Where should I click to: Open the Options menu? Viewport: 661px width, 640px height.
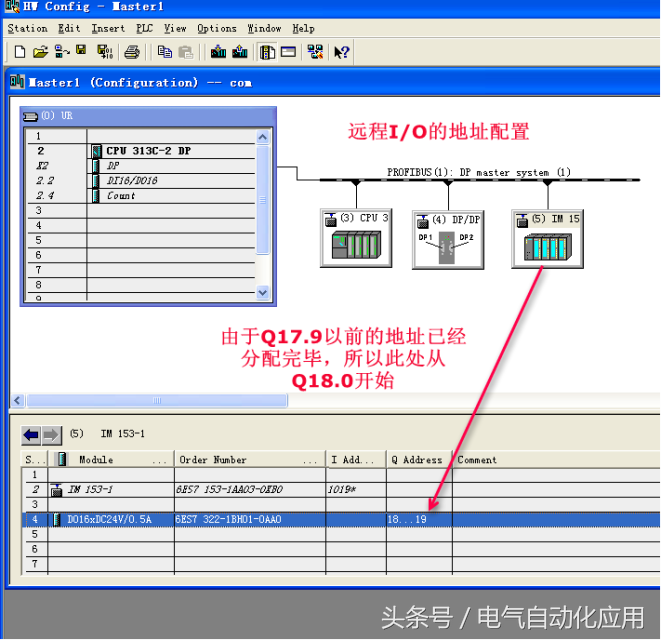coord(217,28)
